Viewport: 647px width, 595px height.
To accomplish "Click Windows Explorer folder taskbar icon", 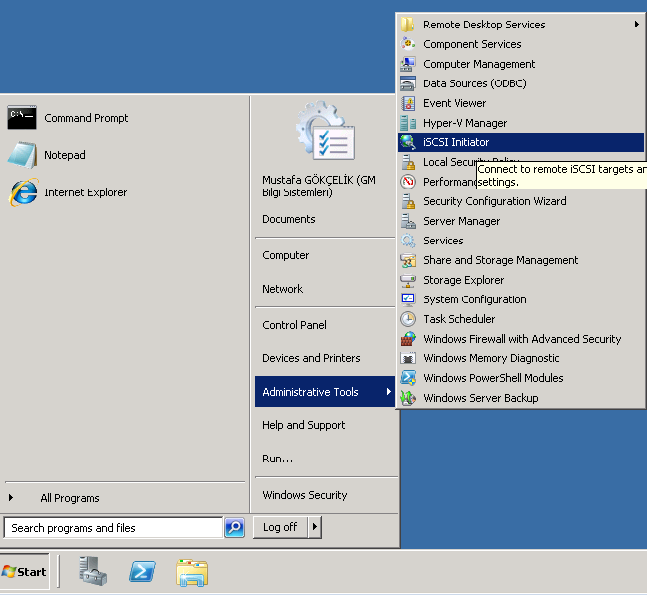I will click(192, 572).
